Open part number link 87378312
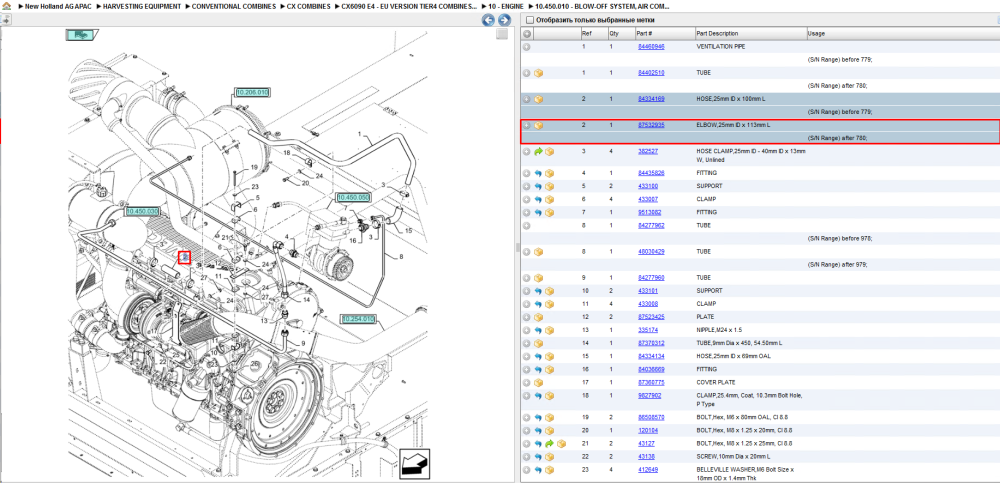Screen dimensions: 1000x483 point(651,343)
